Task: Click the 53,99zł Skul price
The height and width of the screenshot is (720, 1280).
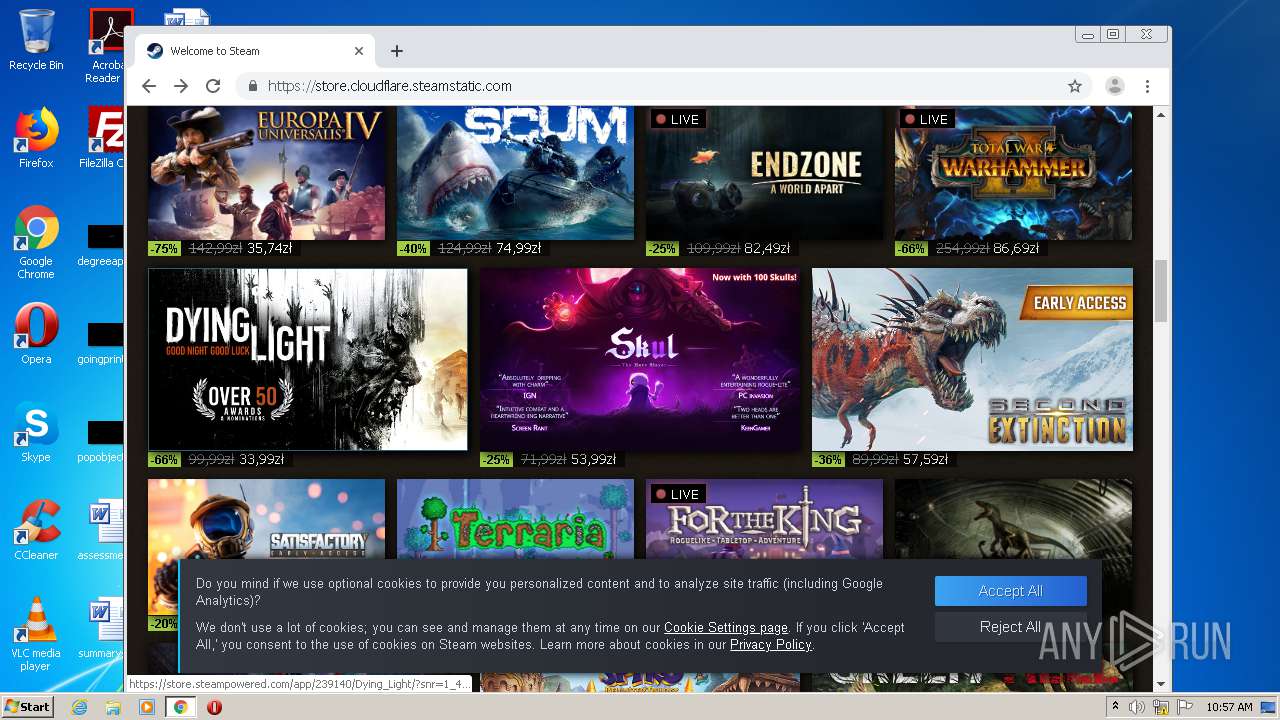Action: tap(593, 460)
